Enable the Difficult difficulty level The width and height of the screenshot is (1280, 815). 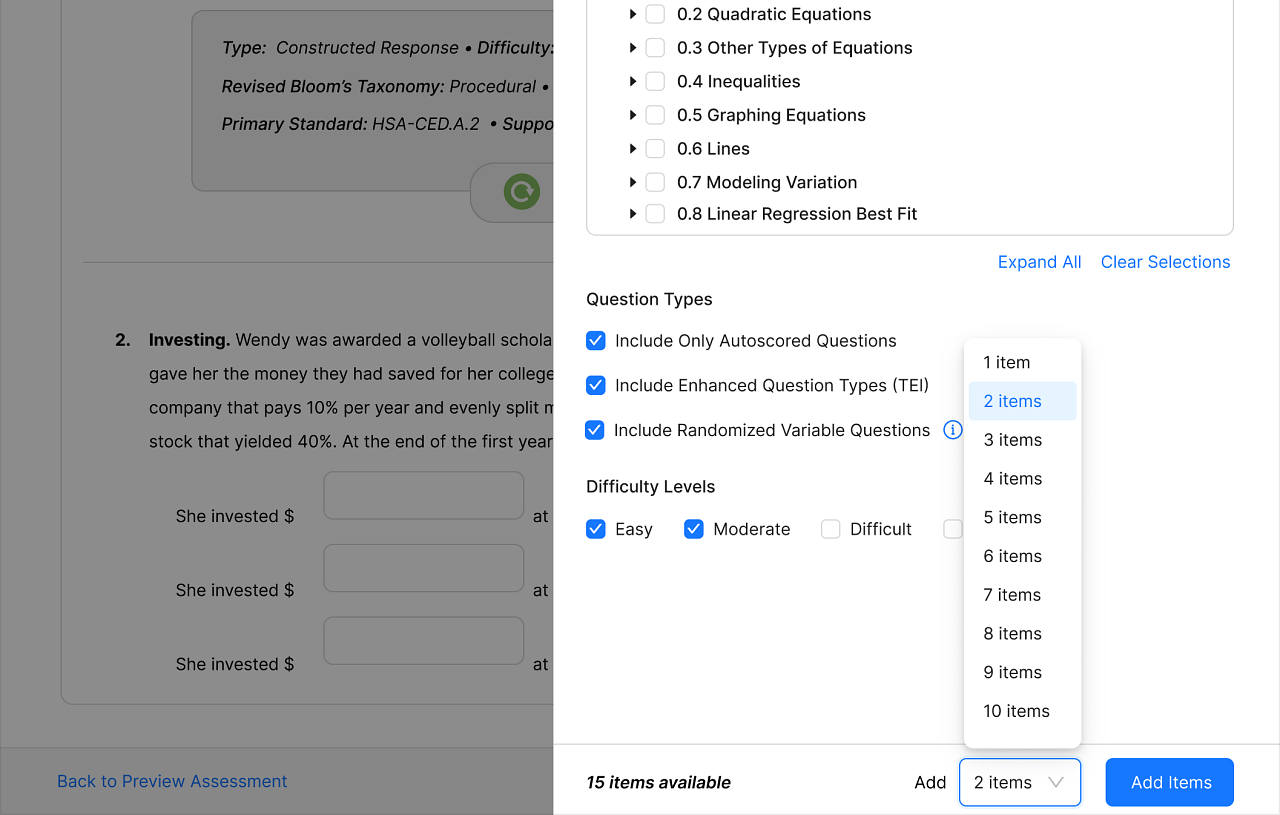tap(830, 529)
